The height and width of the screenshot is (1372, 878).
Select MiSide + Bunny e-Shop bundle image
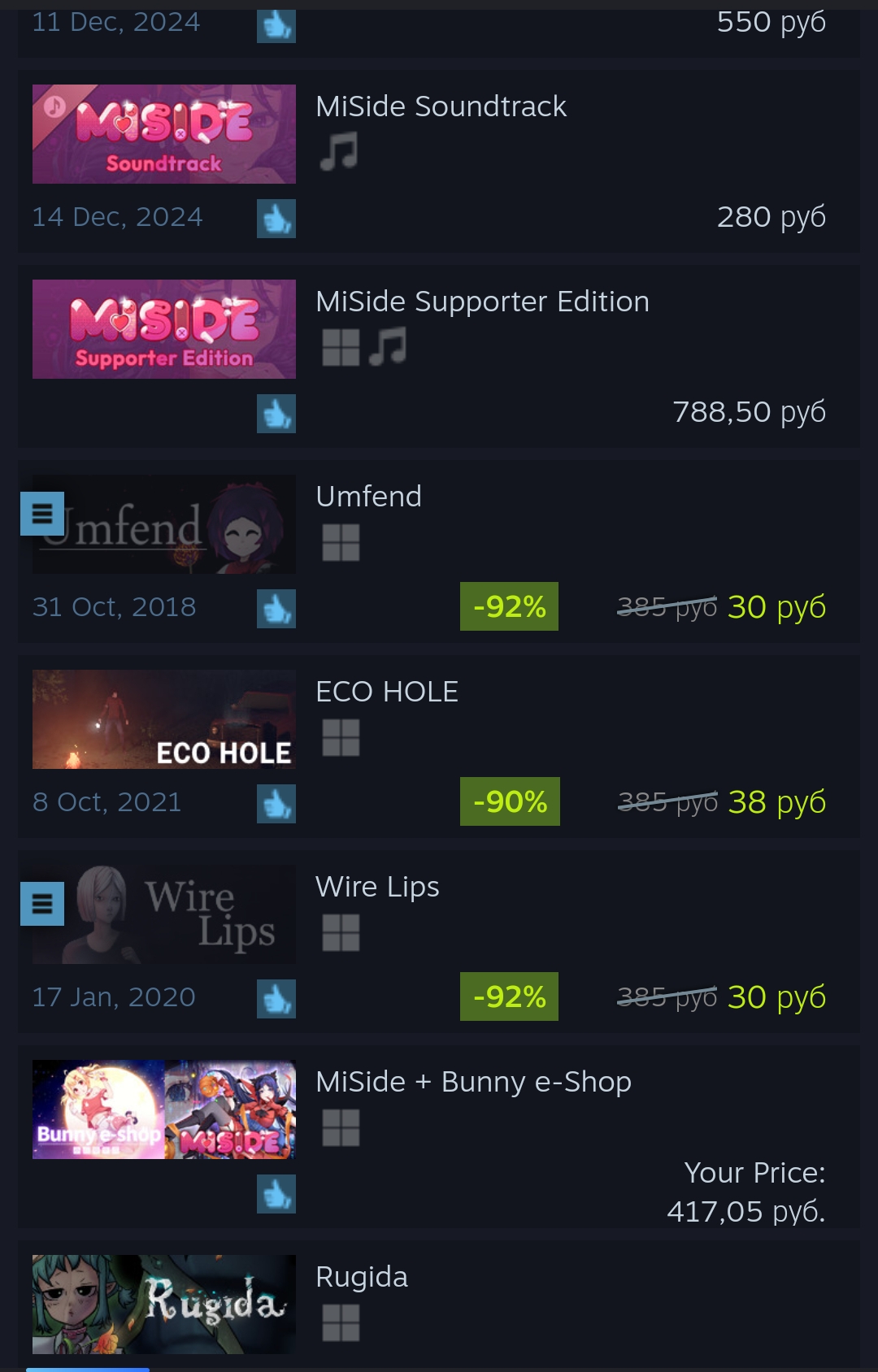click(164, 1109)
